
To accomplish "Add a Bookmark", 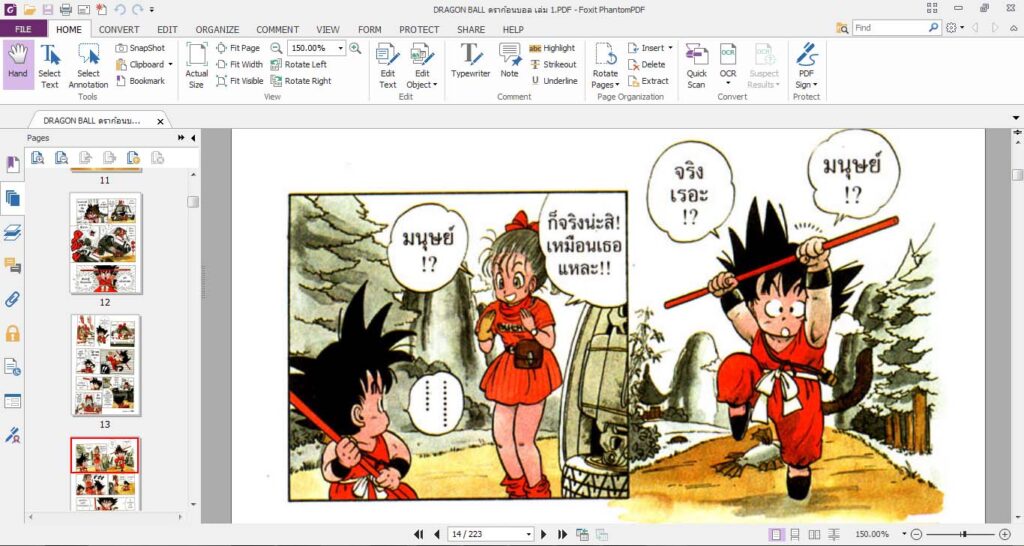I will tap(140, 81).
